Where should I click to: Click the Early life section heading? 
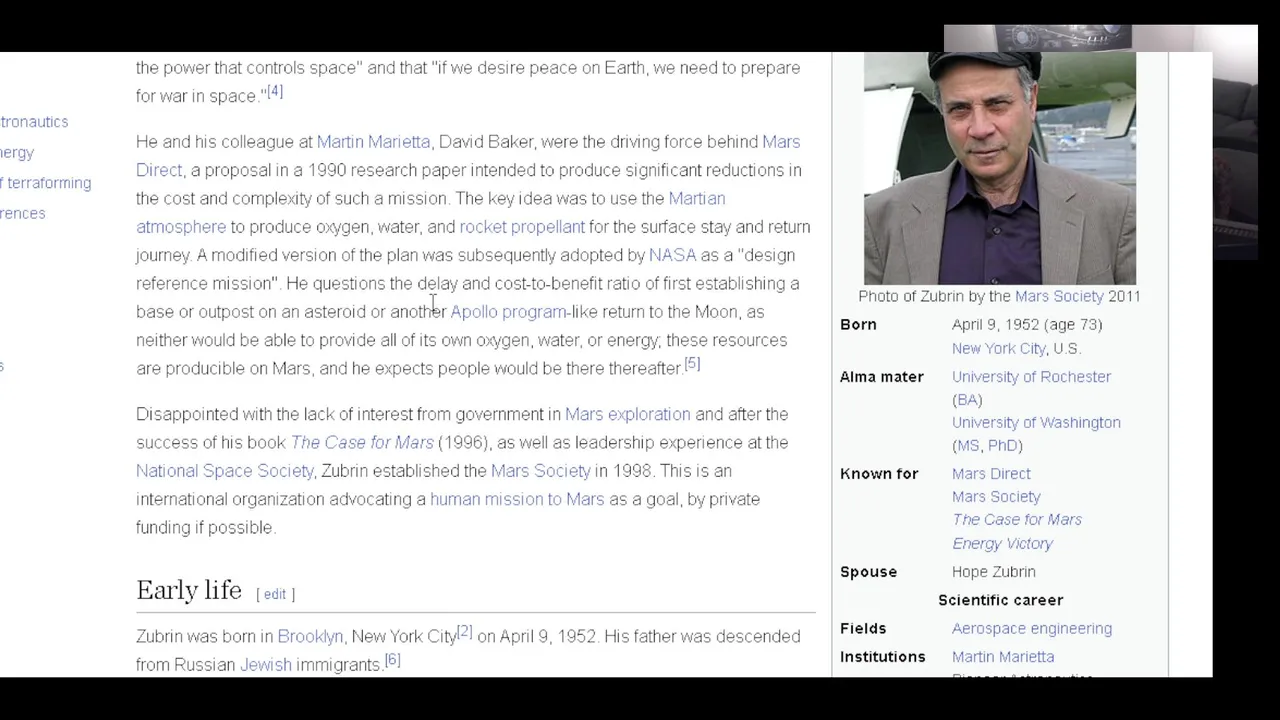(189, 590)
